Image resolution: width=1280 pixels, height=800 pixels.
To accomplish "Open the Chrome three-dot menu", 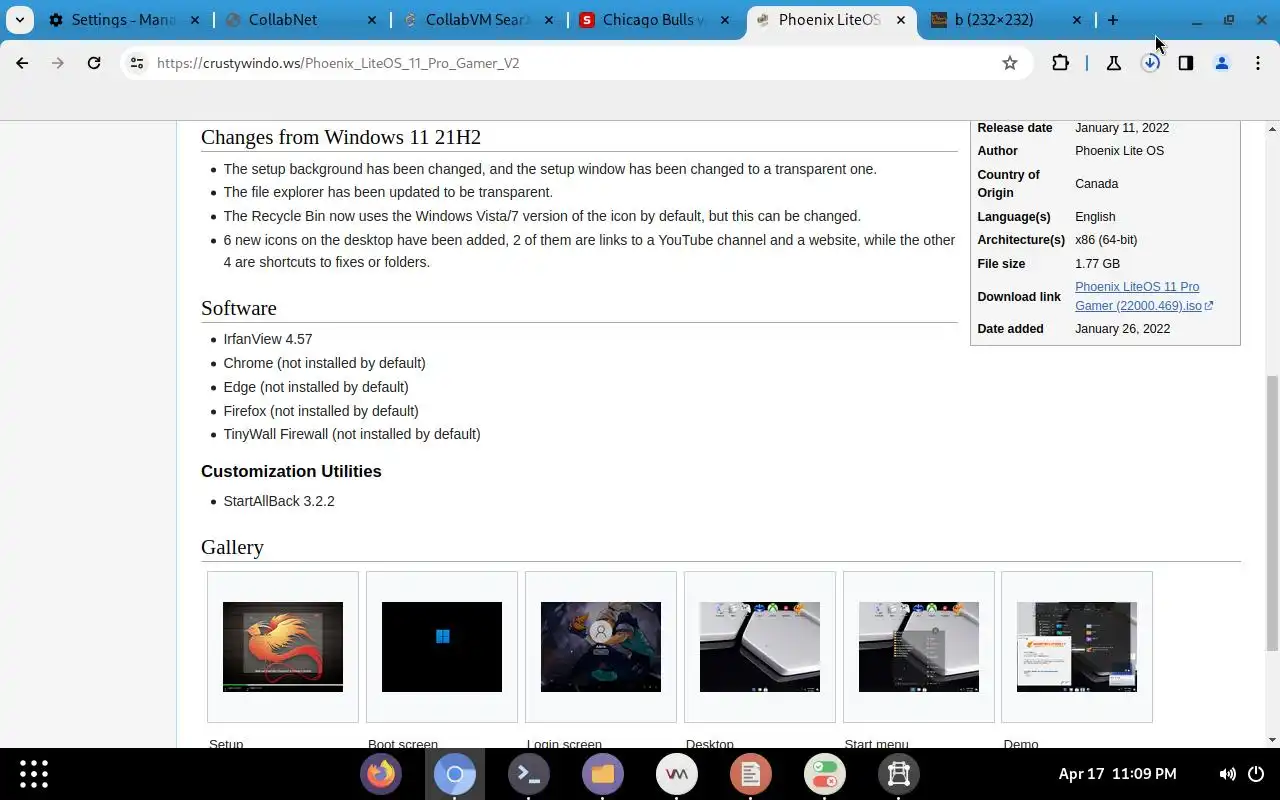I will pyautogui.click(x=1258, y=63).
